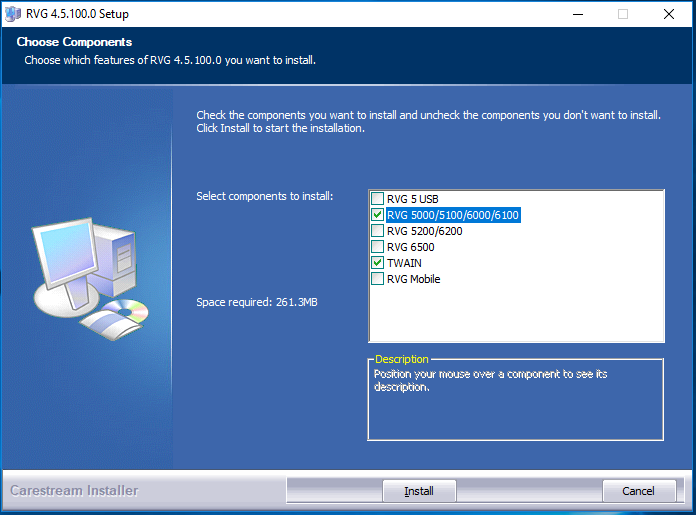Viewport: 696px width, 515px height.
Task: Select the TWAIN label in components list
Action: (404, 263)
